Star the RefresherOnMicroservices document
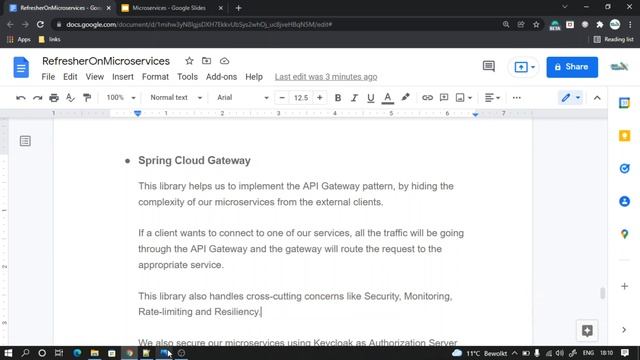The image size is (640, 360). click(x=189, y=61)
